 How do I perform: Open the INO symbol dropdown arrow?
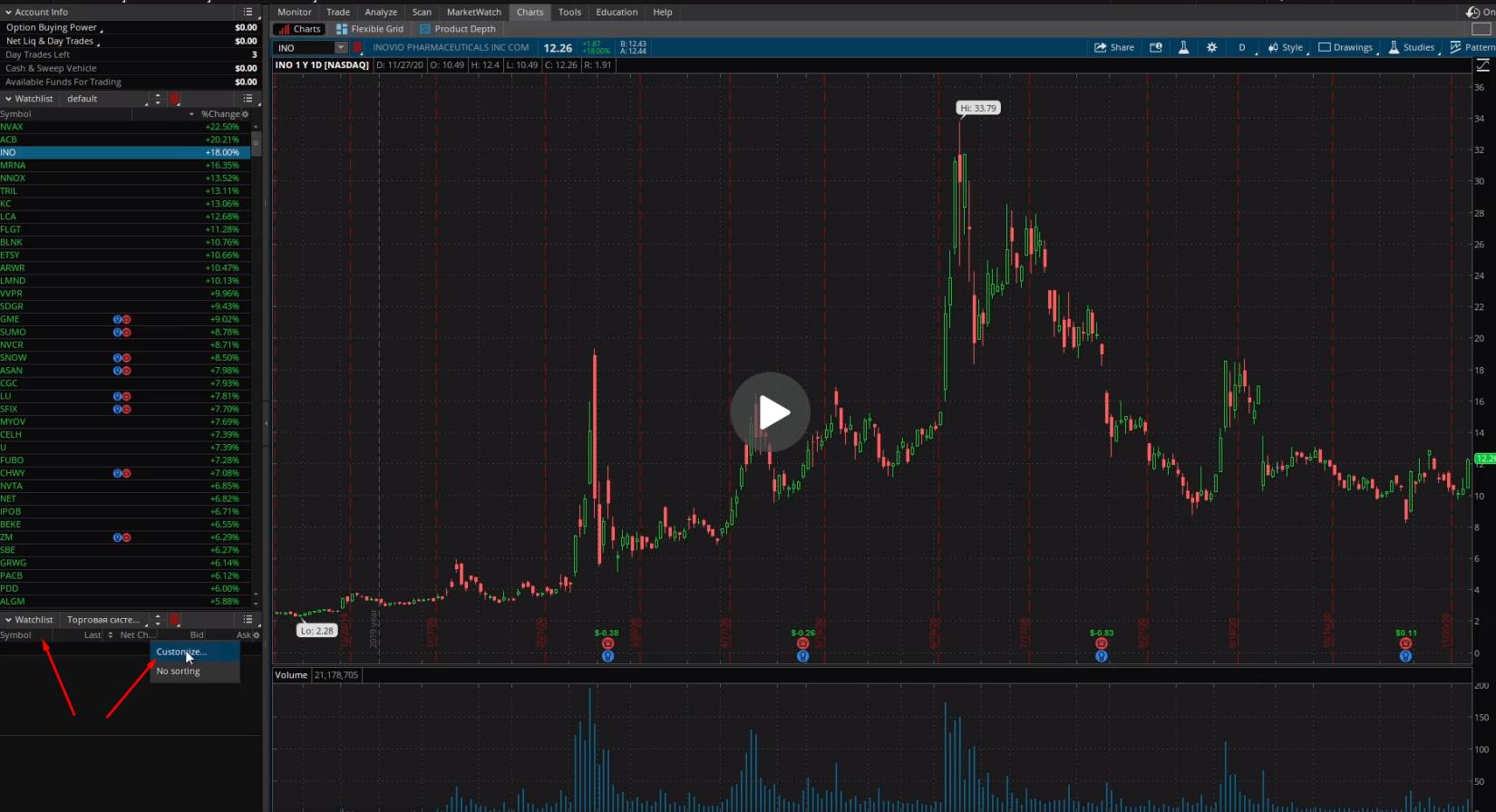(x=341, y=48)
